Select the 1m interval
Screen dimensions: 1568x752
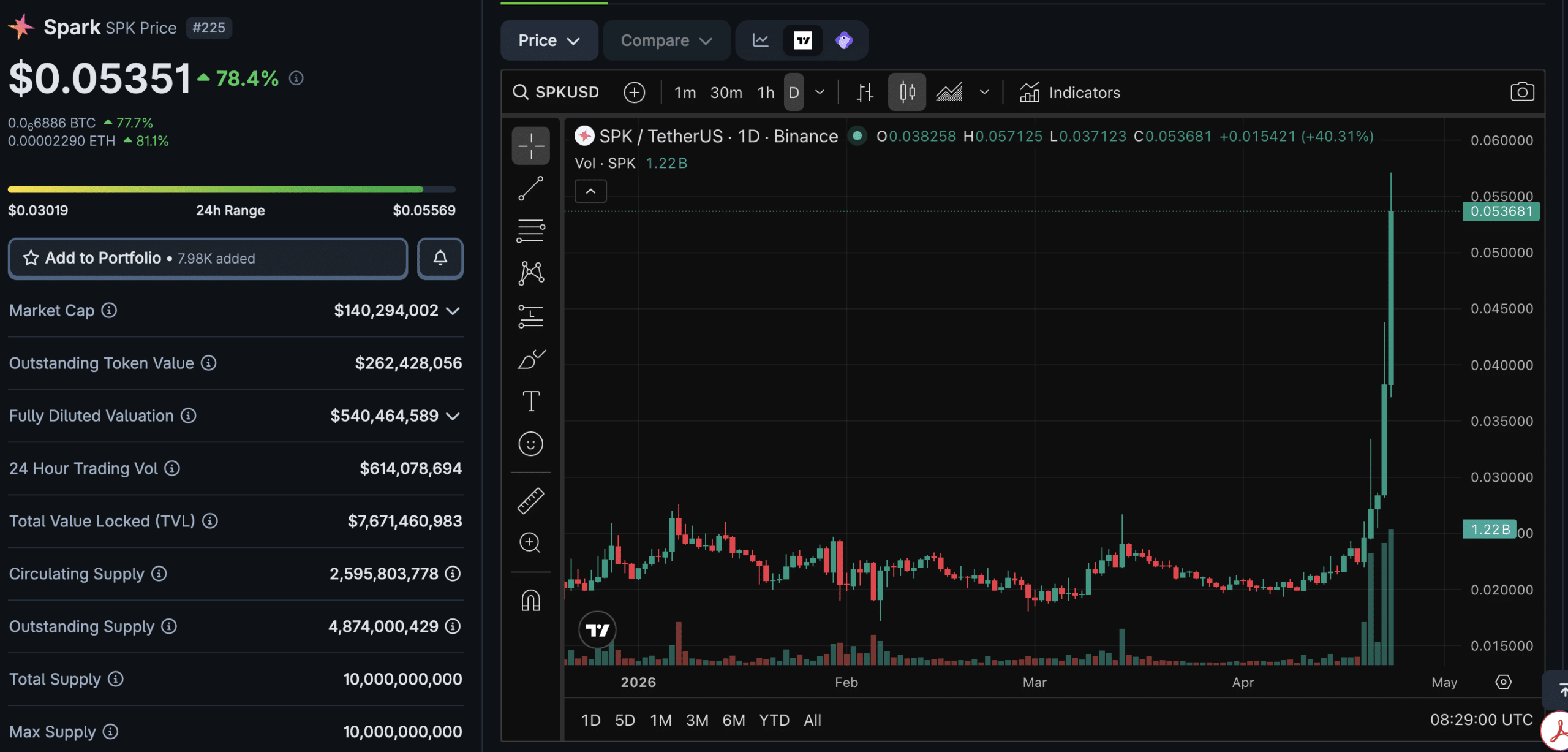tap(685, 93)
